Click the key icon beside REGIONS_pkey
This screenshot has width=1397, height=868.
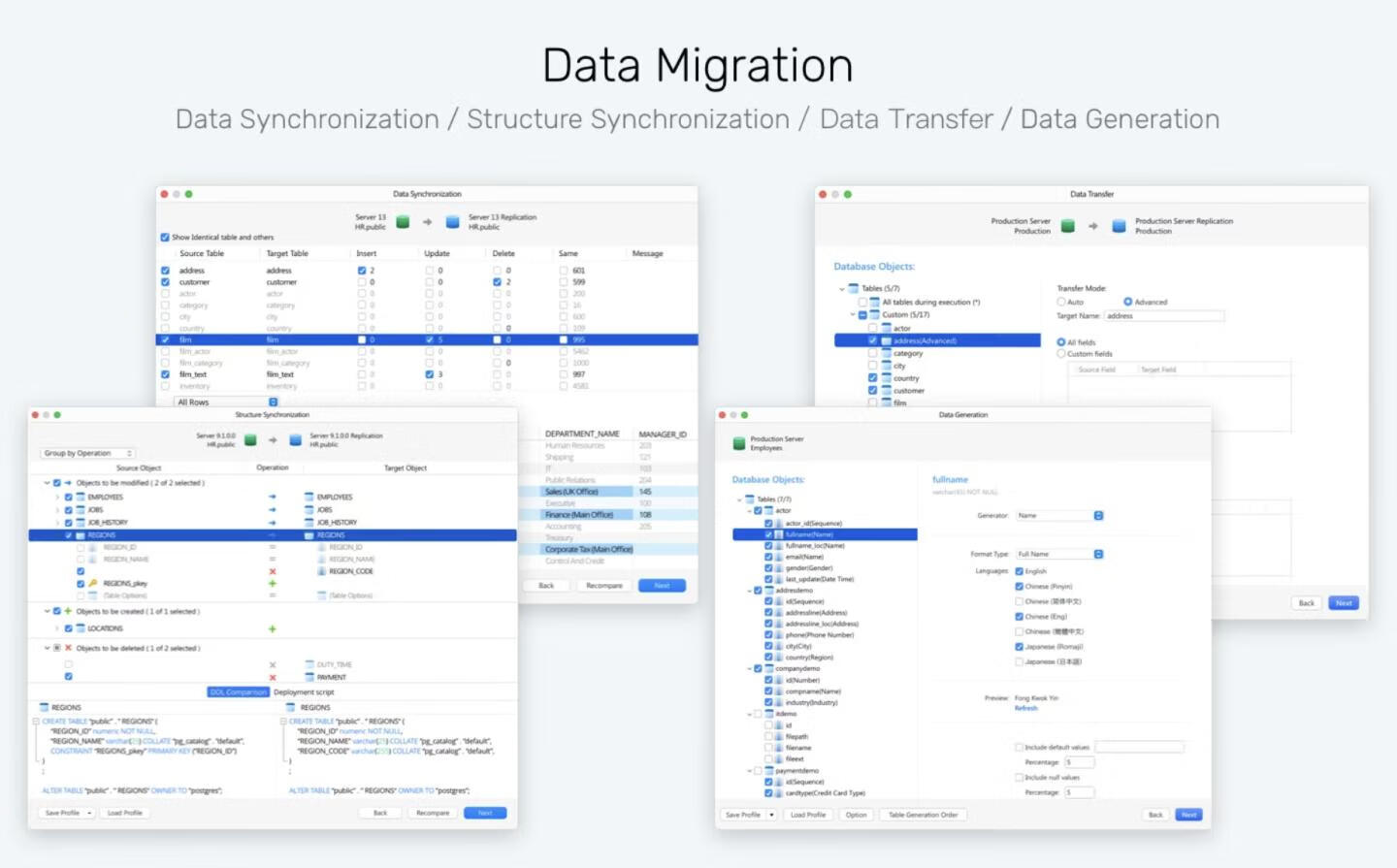point(93,584)
